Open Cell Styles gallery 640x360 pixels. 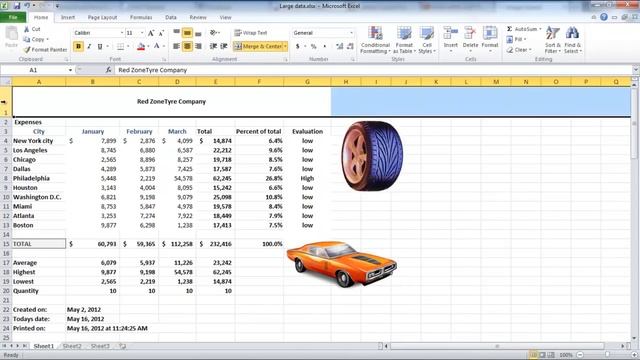pos(427,40)
